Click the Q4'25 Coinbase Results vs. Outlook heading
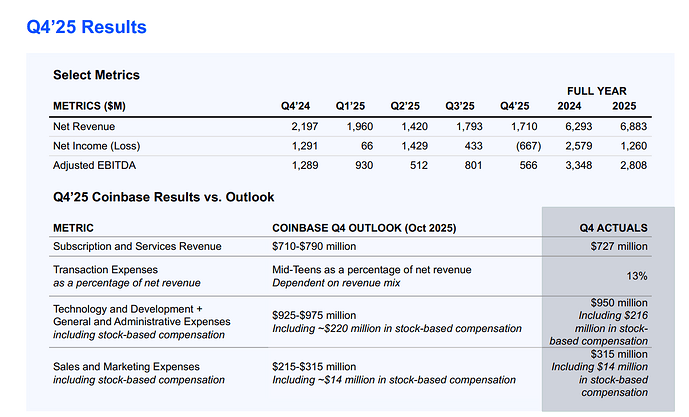 click(x=163, y=197)
